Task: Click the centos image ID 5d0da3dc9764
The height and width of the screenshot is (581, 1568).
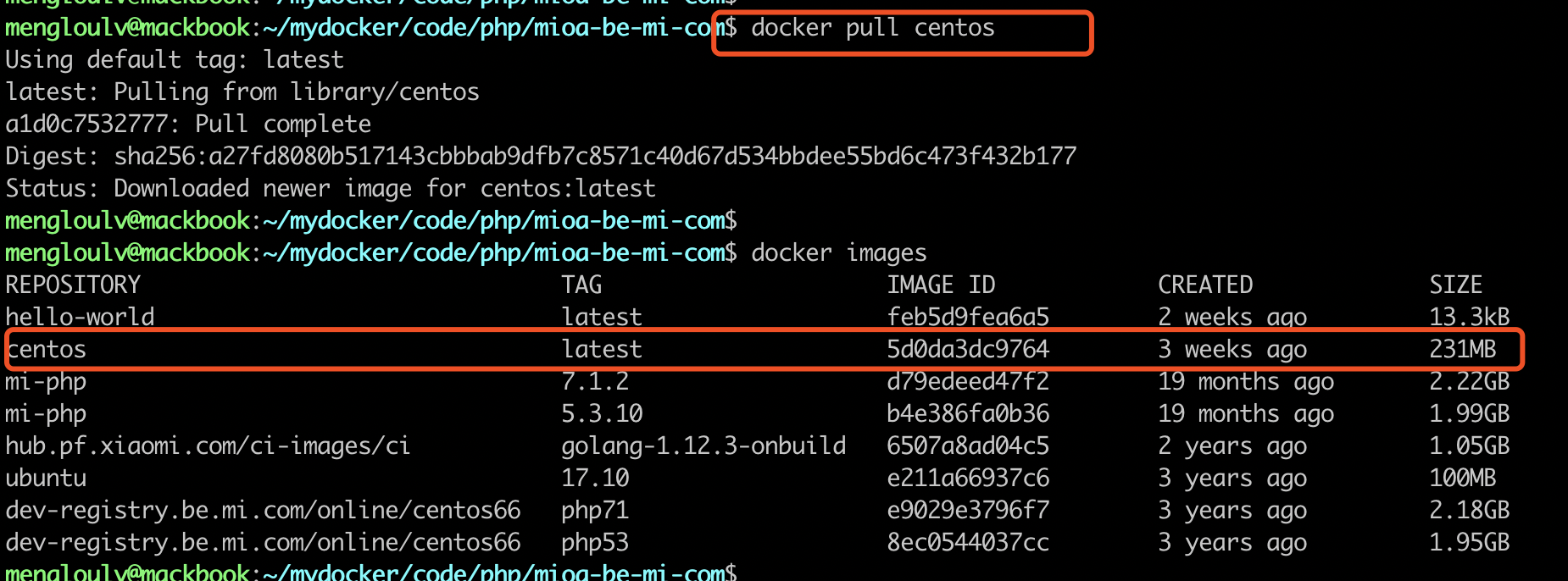Action: point(968,350)
